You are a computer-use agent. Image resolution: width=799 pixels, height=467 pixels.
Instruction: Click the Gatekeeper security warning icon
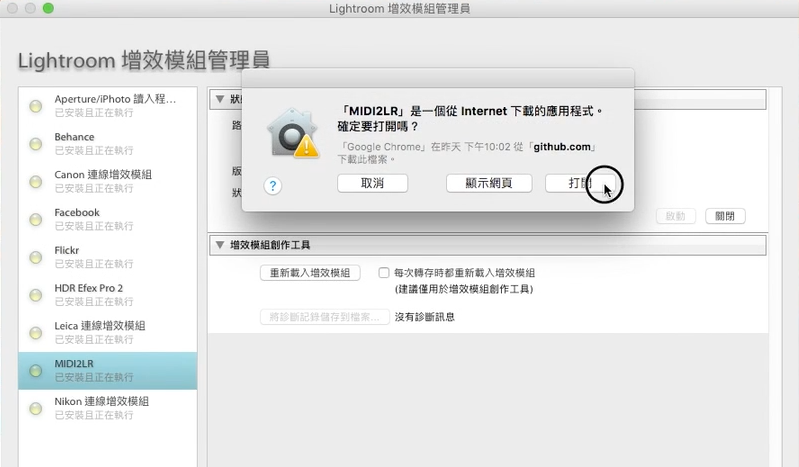point(293,133)
